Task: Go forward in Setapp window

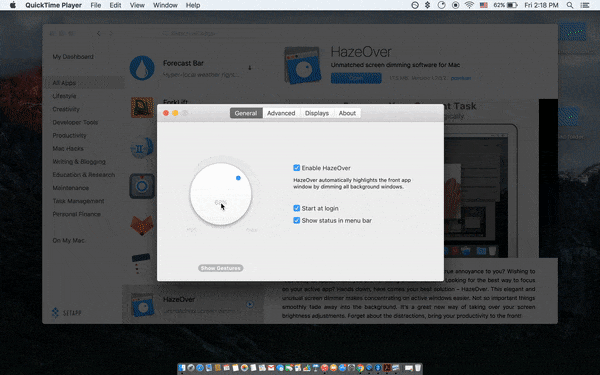Action: (111, 34)
